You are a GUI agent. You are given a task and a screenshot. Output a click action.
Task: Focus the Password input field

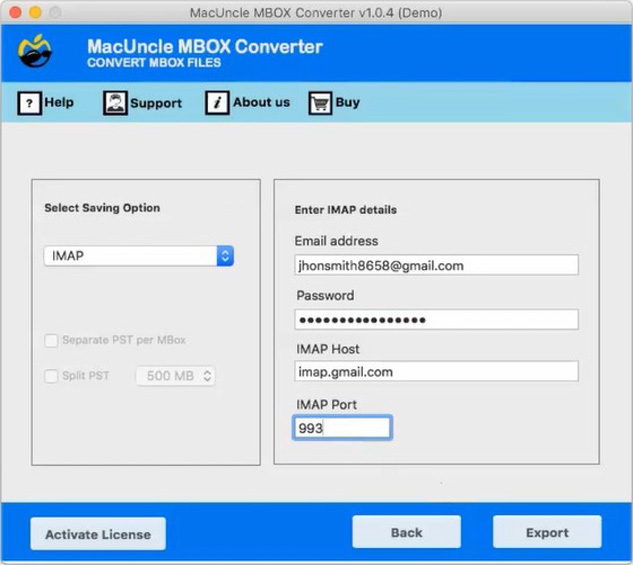[x=436, y=320]
